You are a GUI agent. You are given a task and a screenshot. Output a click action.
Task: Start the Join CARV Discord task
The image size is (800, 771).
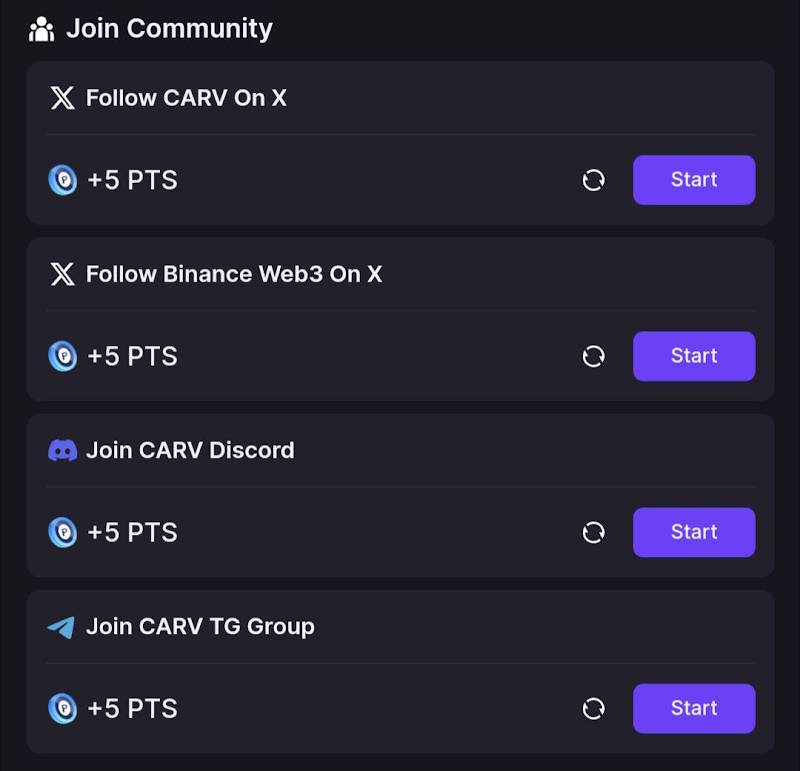tap(694, 533)
